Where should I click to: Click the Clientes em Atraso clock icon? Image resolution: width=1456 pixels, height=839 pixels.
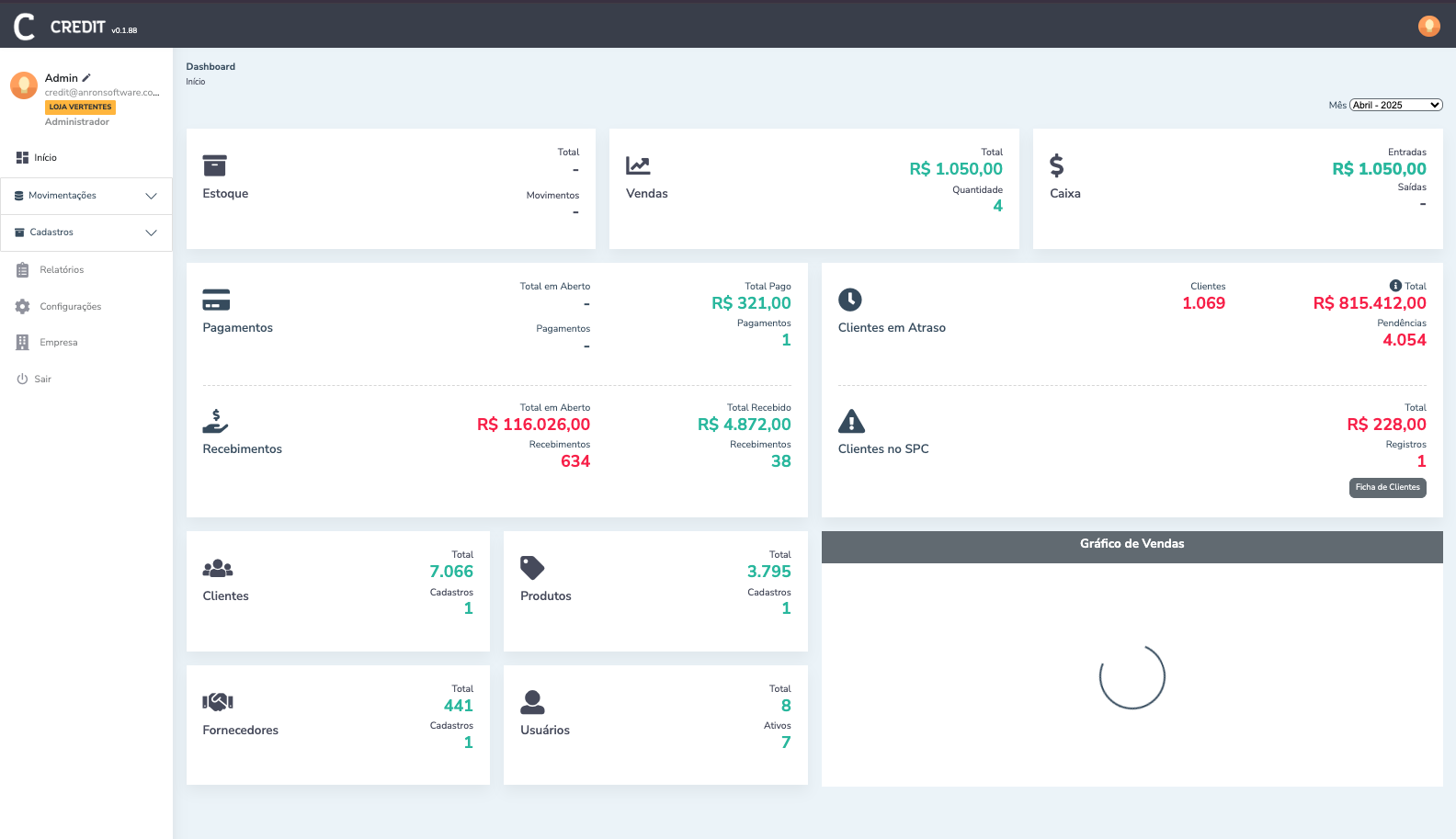pos(850,300)
